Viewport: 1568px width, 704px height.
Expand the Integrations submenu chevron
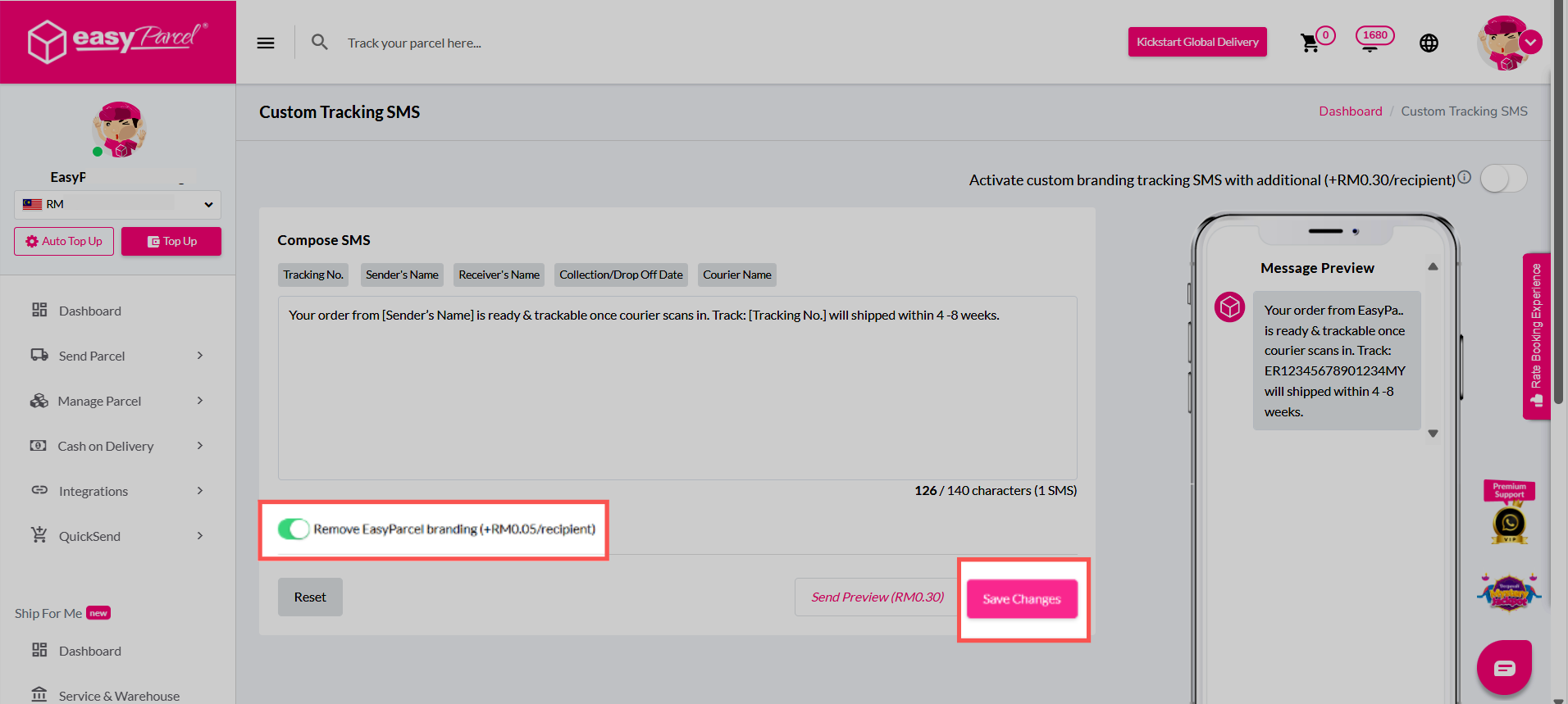click(x=200, y=490)
